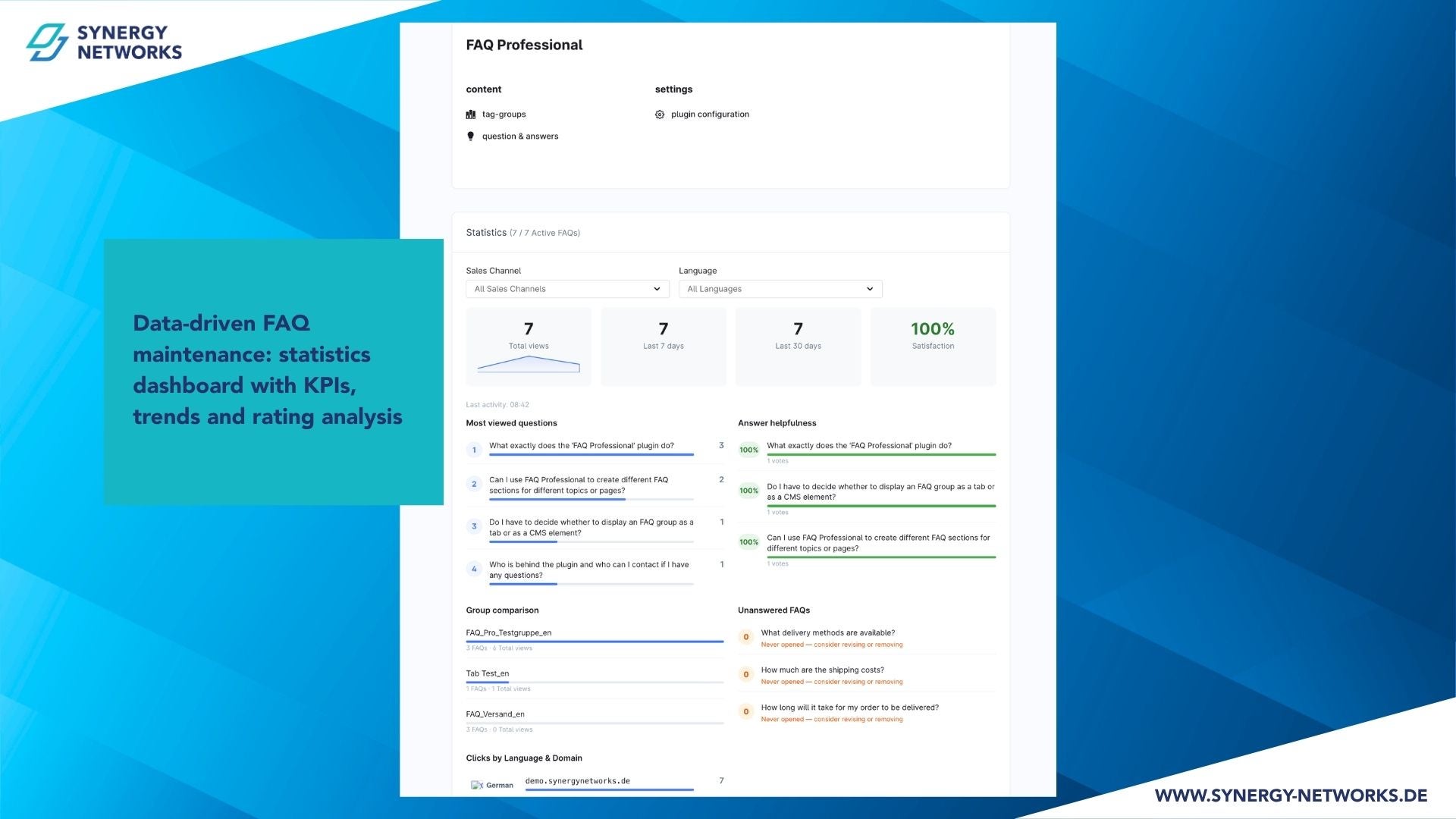Click the 'Last activity: 08:42' text

tap(497, 405)
